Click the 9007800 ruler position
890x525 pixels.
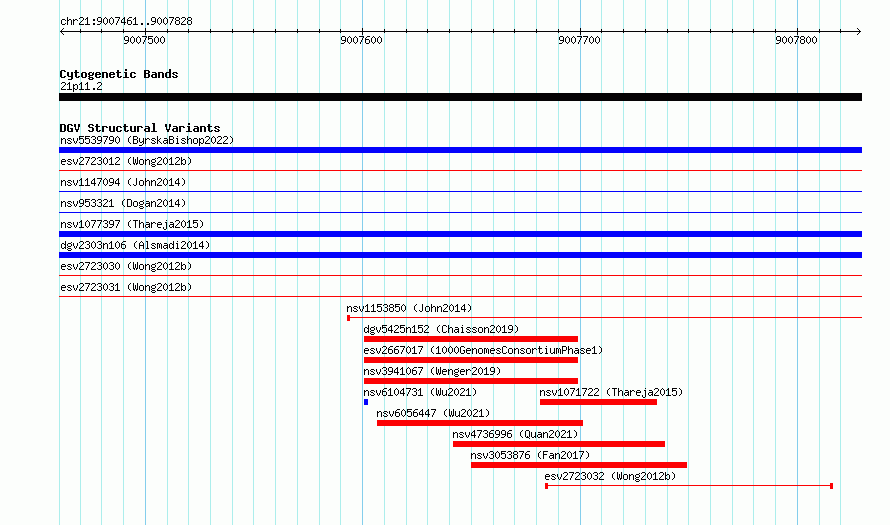pos(796,40)
